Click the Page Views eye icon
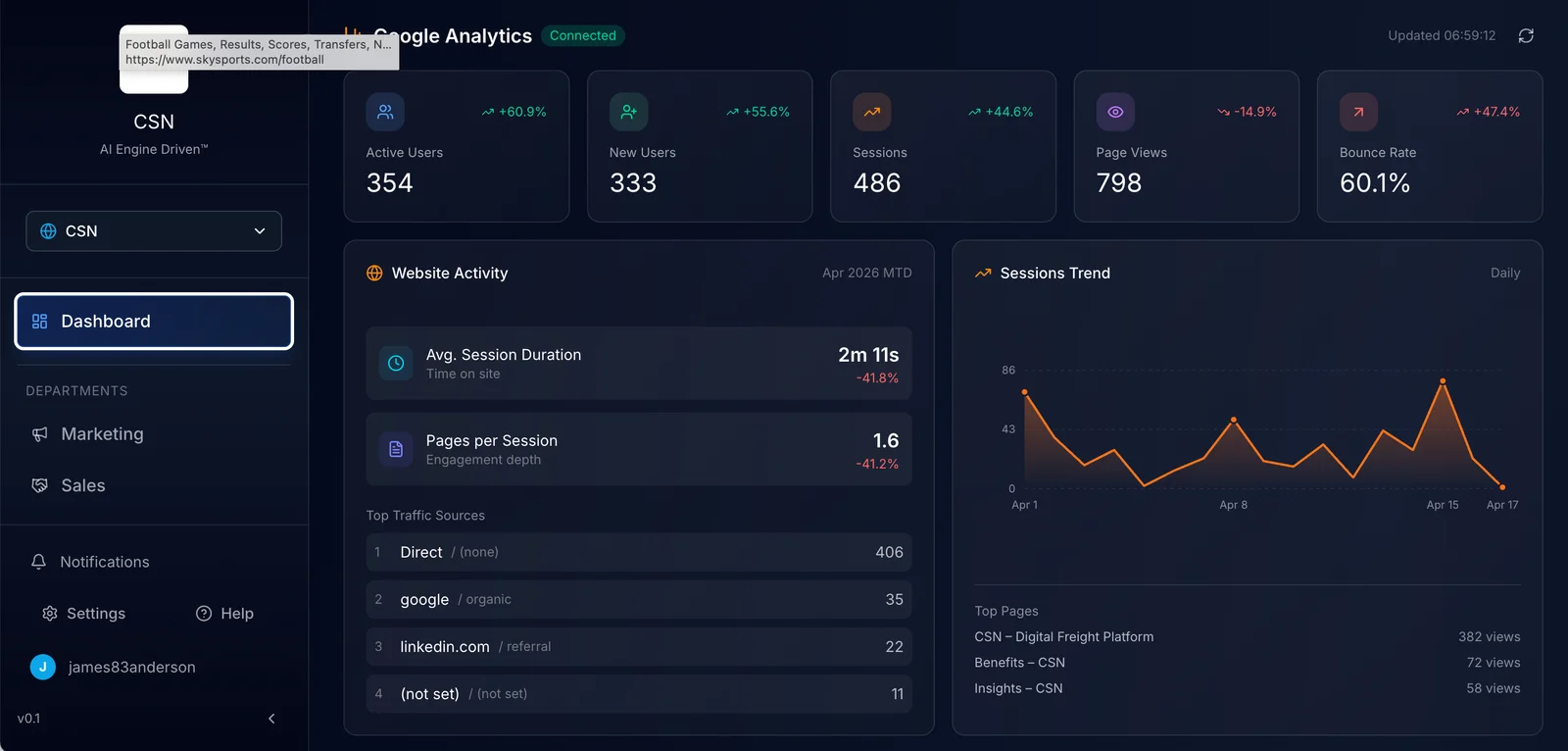This screenshot has height=751, width=1568. [1115, 112]
